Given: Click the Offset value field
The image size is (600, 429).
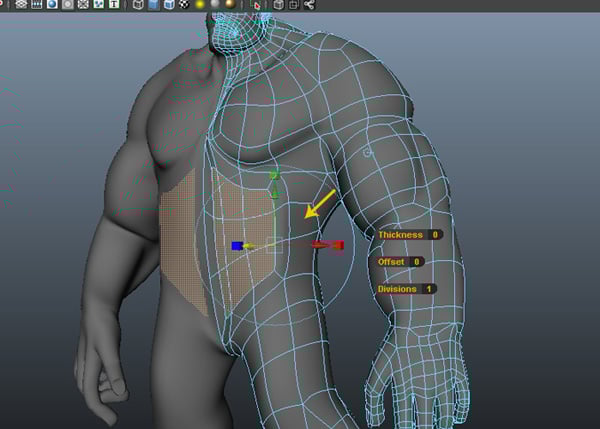Looking at the screenshot, I should (417, 262).
